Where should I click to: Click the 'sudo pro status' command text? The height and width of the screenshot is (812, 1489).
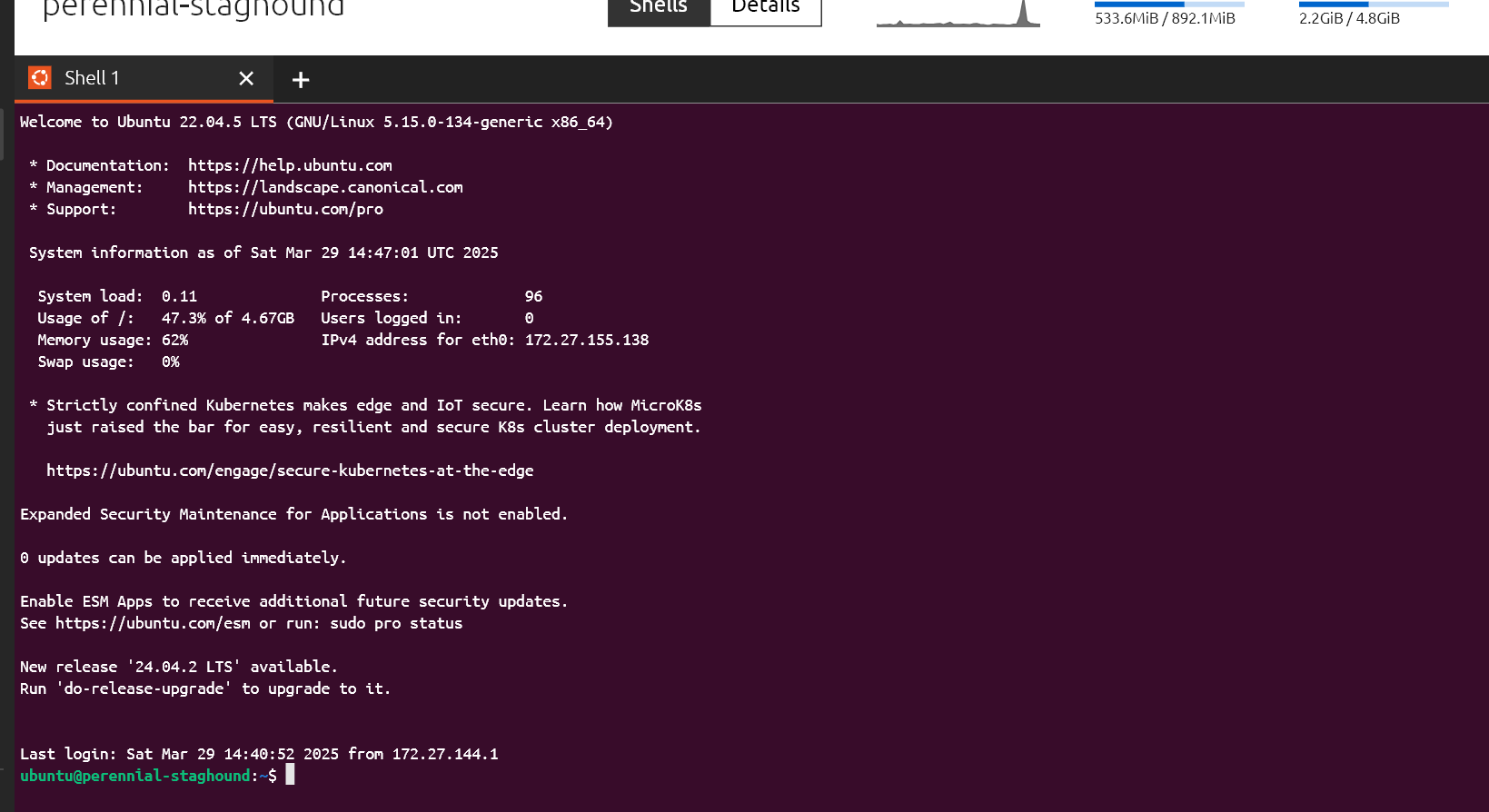[396, 623]
